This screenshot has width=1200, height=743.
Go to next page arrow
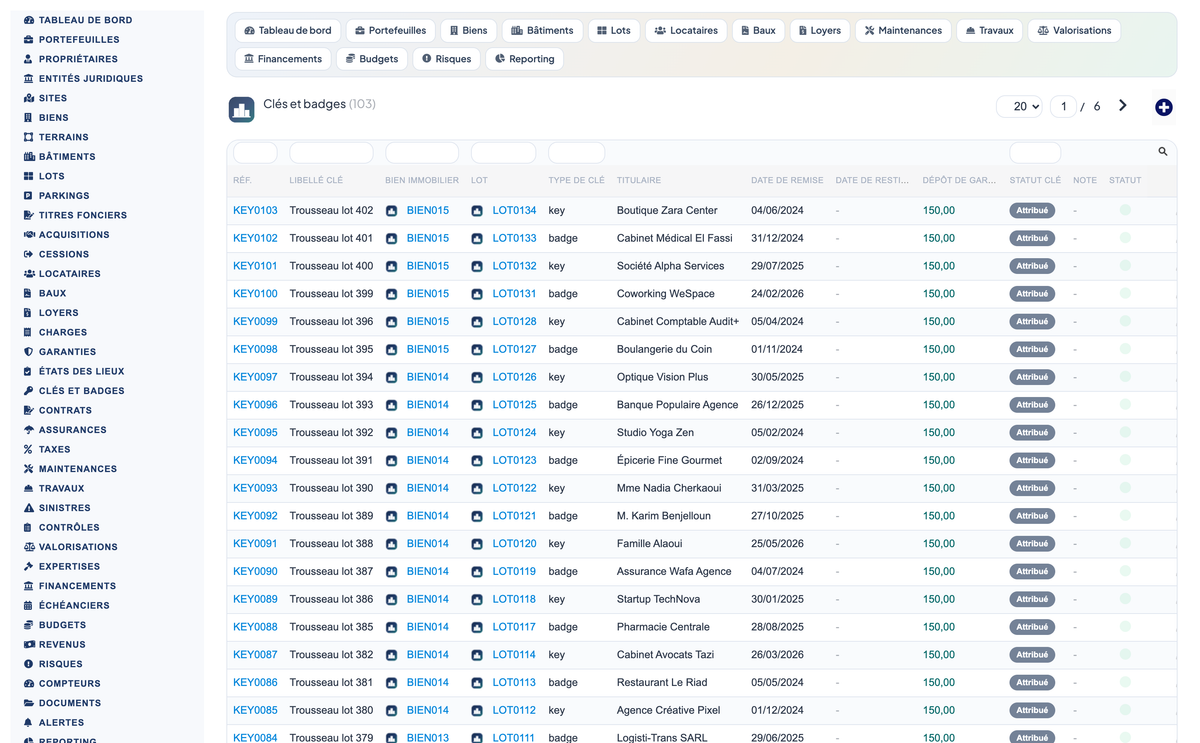[x=1123, y=106]
